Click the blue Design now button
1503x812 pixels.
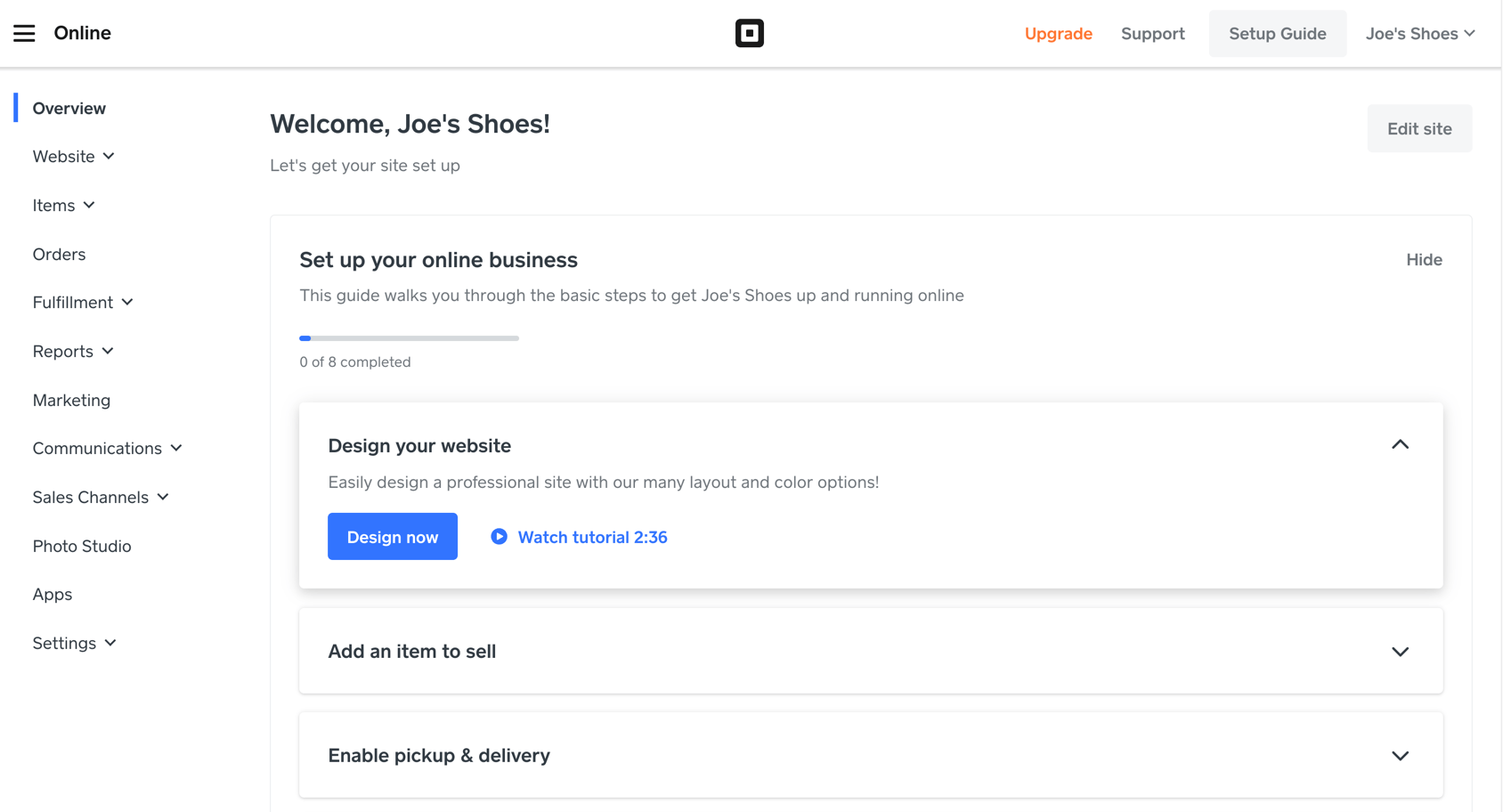pyautogui.click(x=392, y=537)
